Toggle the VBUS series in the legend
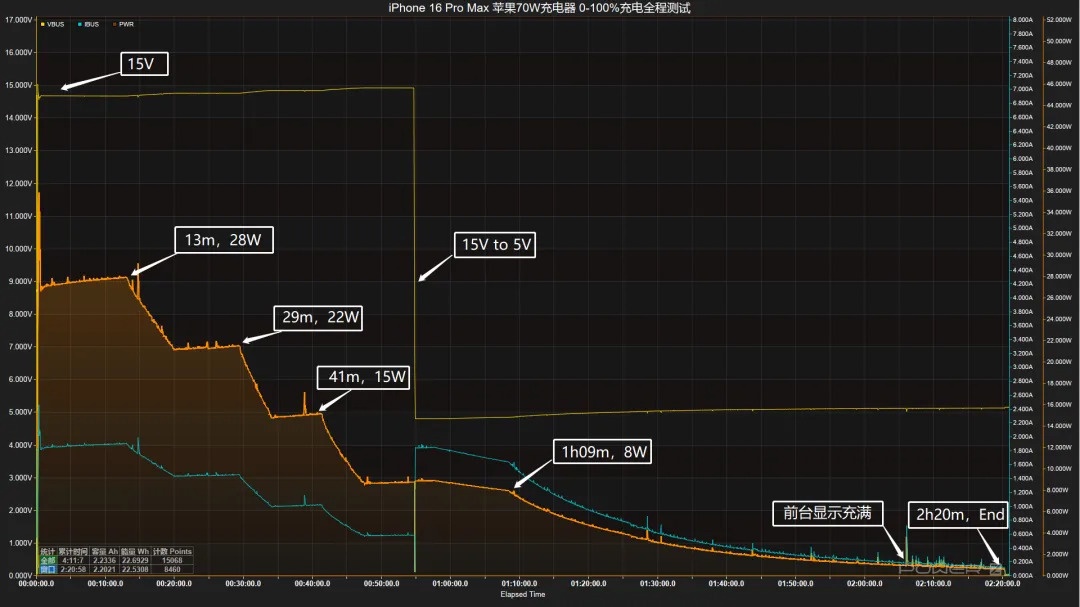 [x=52, y=24]
